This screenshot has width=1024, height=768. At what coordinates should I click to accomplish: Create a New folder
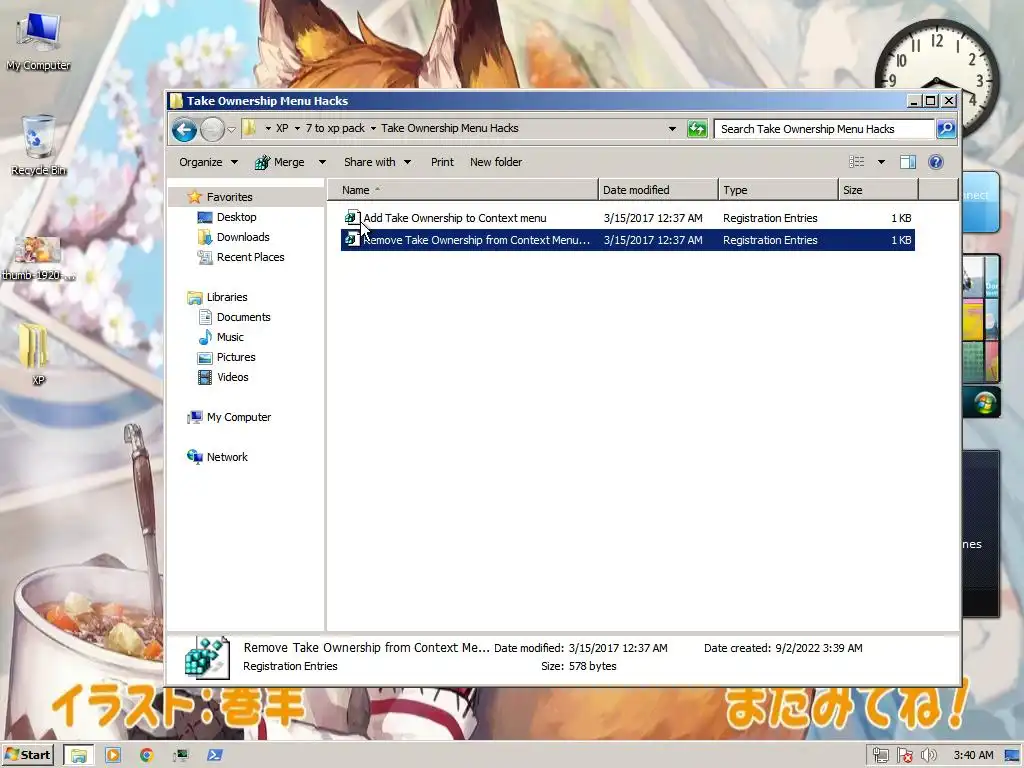click(x=496, y=162)
